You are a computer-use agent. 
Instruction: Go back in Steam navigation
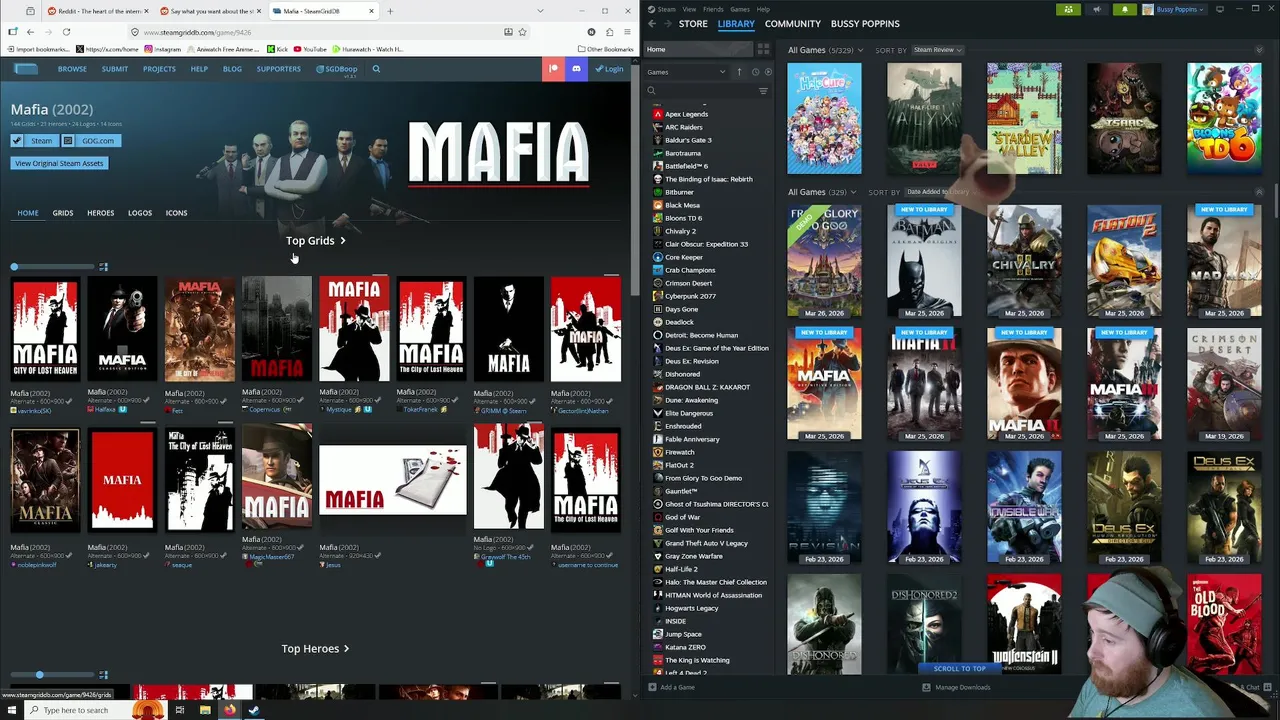(652, 24)
